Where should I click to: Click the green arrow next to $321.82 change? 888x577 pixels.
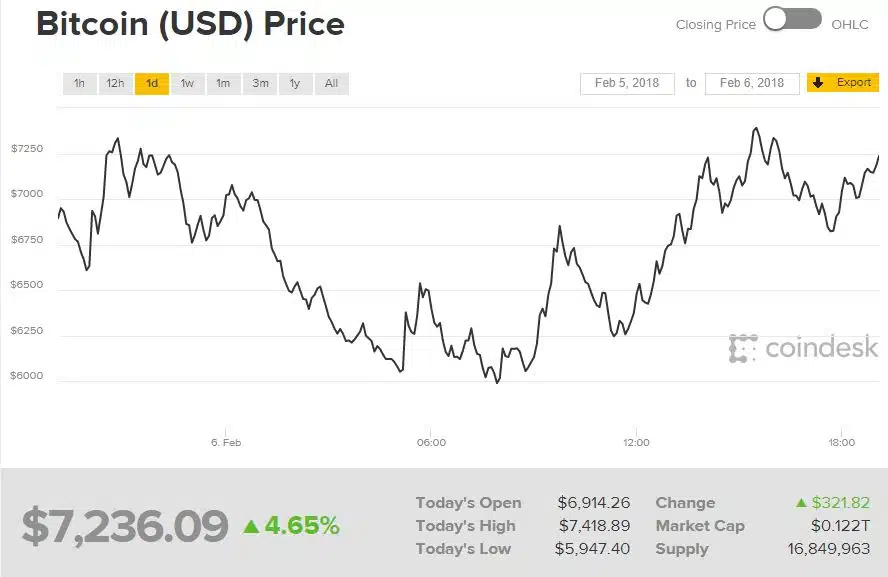pos(801,502)
